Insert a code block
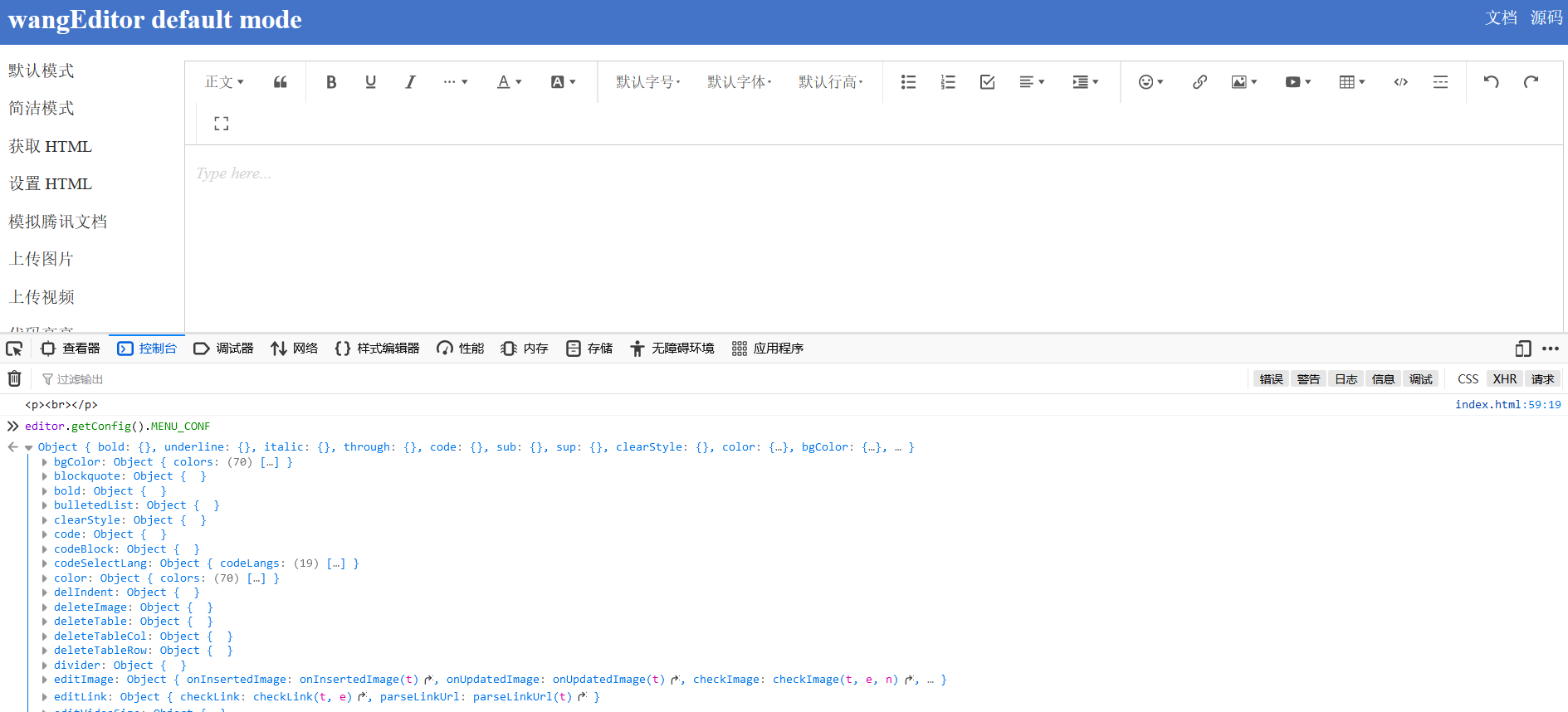This screenshot has width=1568, height=712. click(1400, 82)
